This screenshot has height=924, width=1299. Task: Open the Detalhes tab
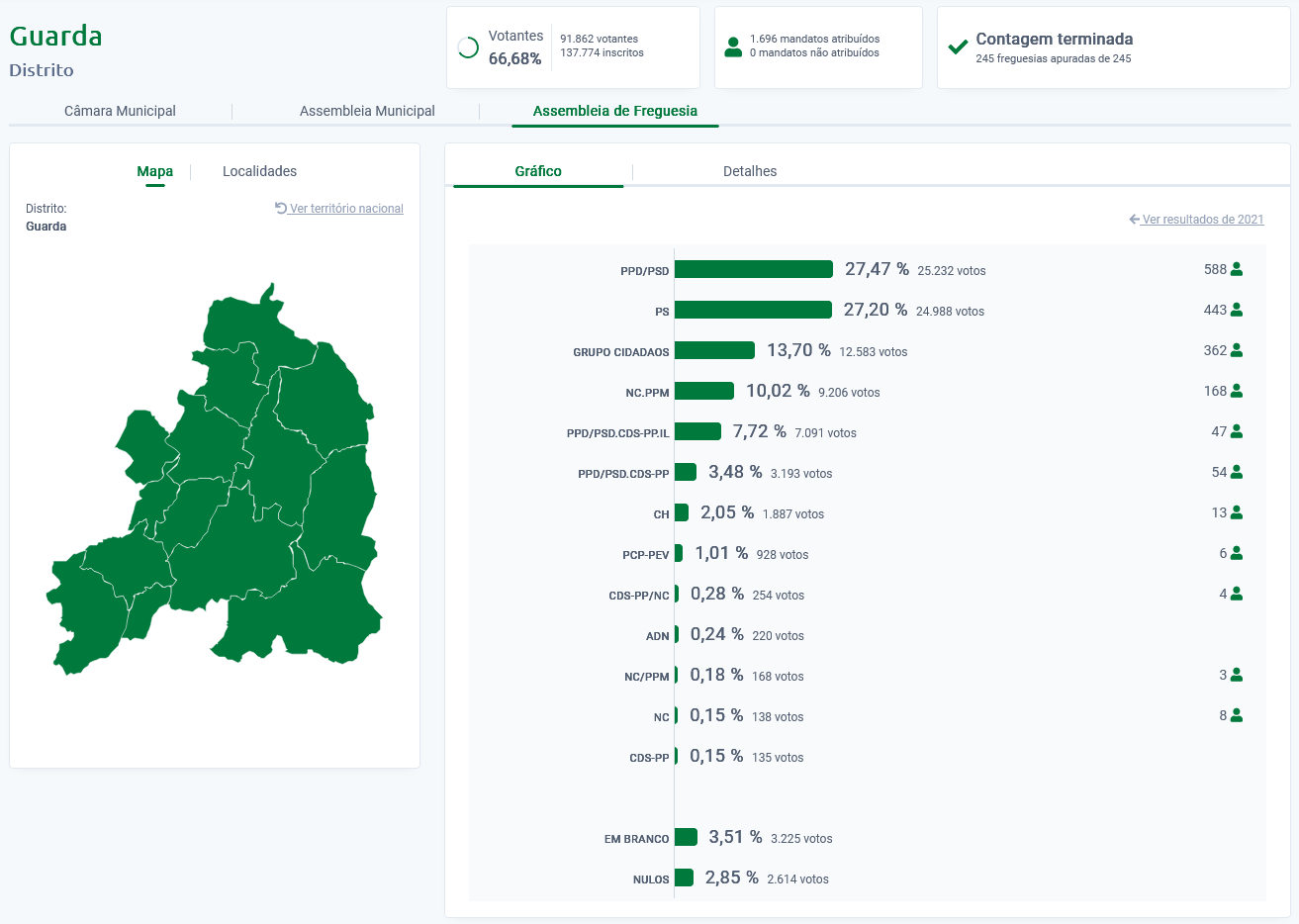(x=750, y=171)
